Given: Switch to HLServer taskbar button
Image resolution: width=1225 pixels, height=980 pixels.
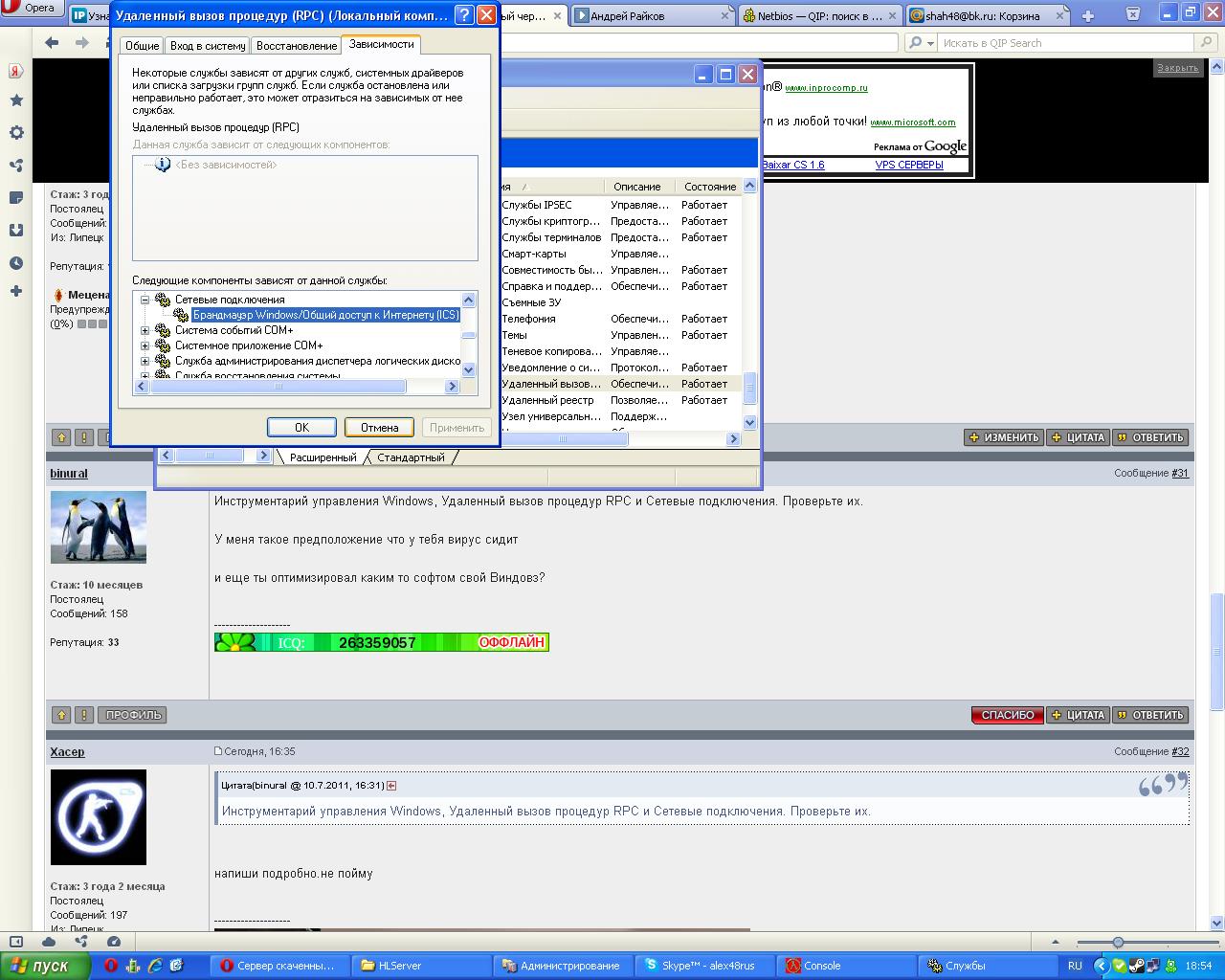Looking at the screenshot, I should click(x=421, y=966).
